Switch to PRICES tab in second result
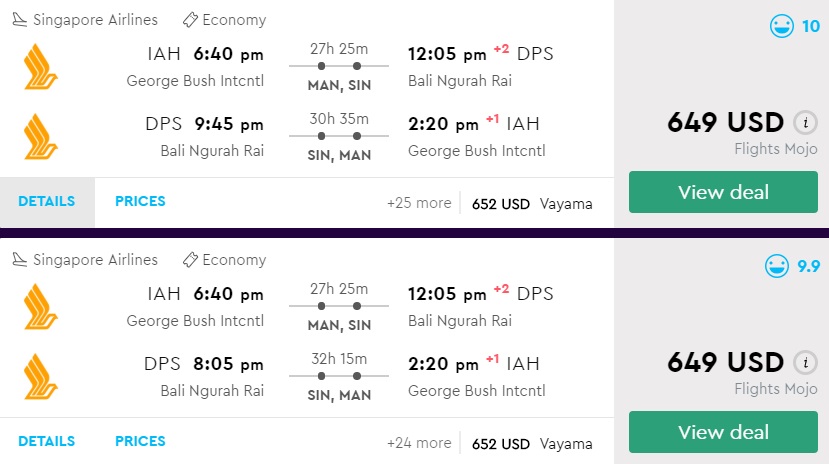The width and height of the screenshot is (829, 464). 140,441
